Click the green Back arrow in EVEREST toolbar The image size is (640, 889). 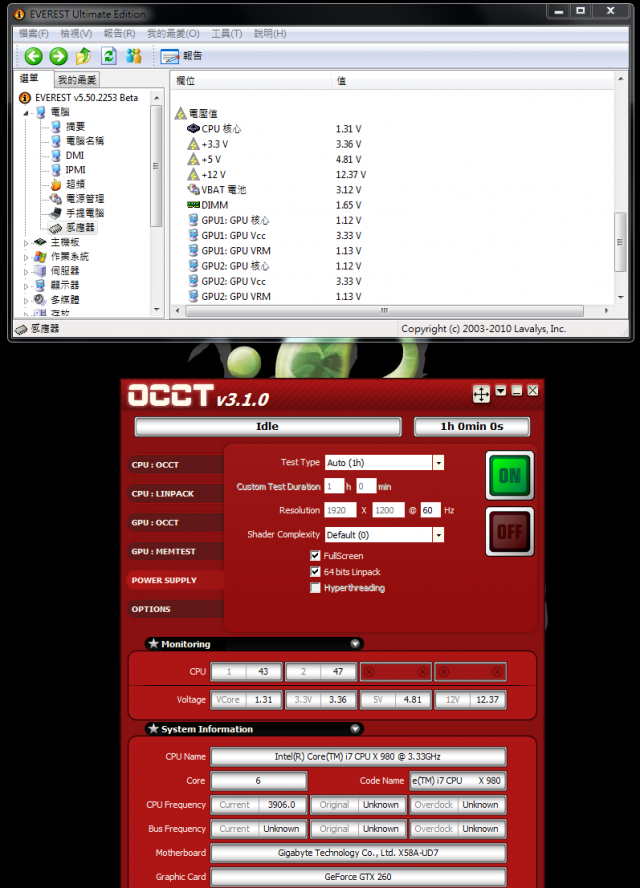point(33,56)
